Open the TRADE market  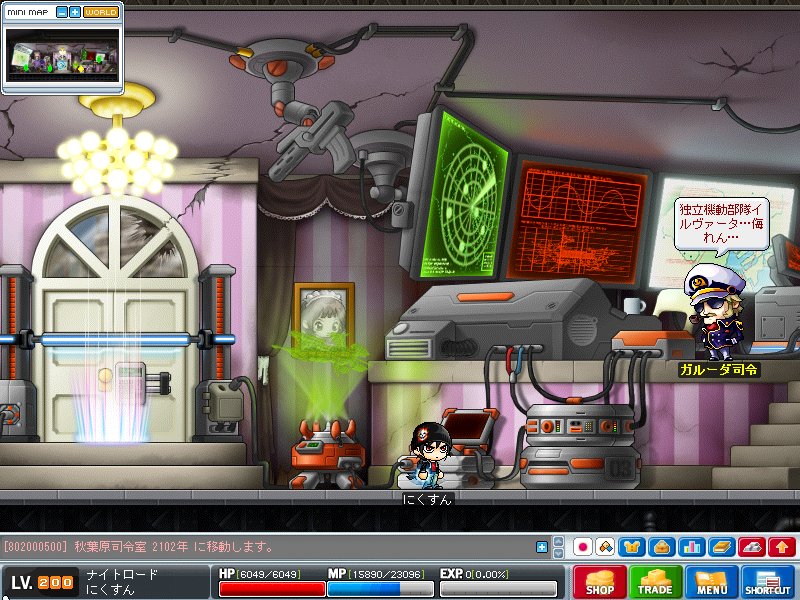[x=655, y=582]
